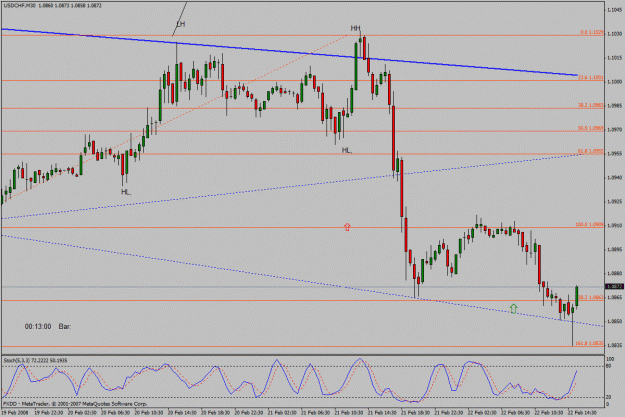Click the '22 Feb 10:30' time axis label
This screenshot has width=625, height=417.
[x=549, y=413]
